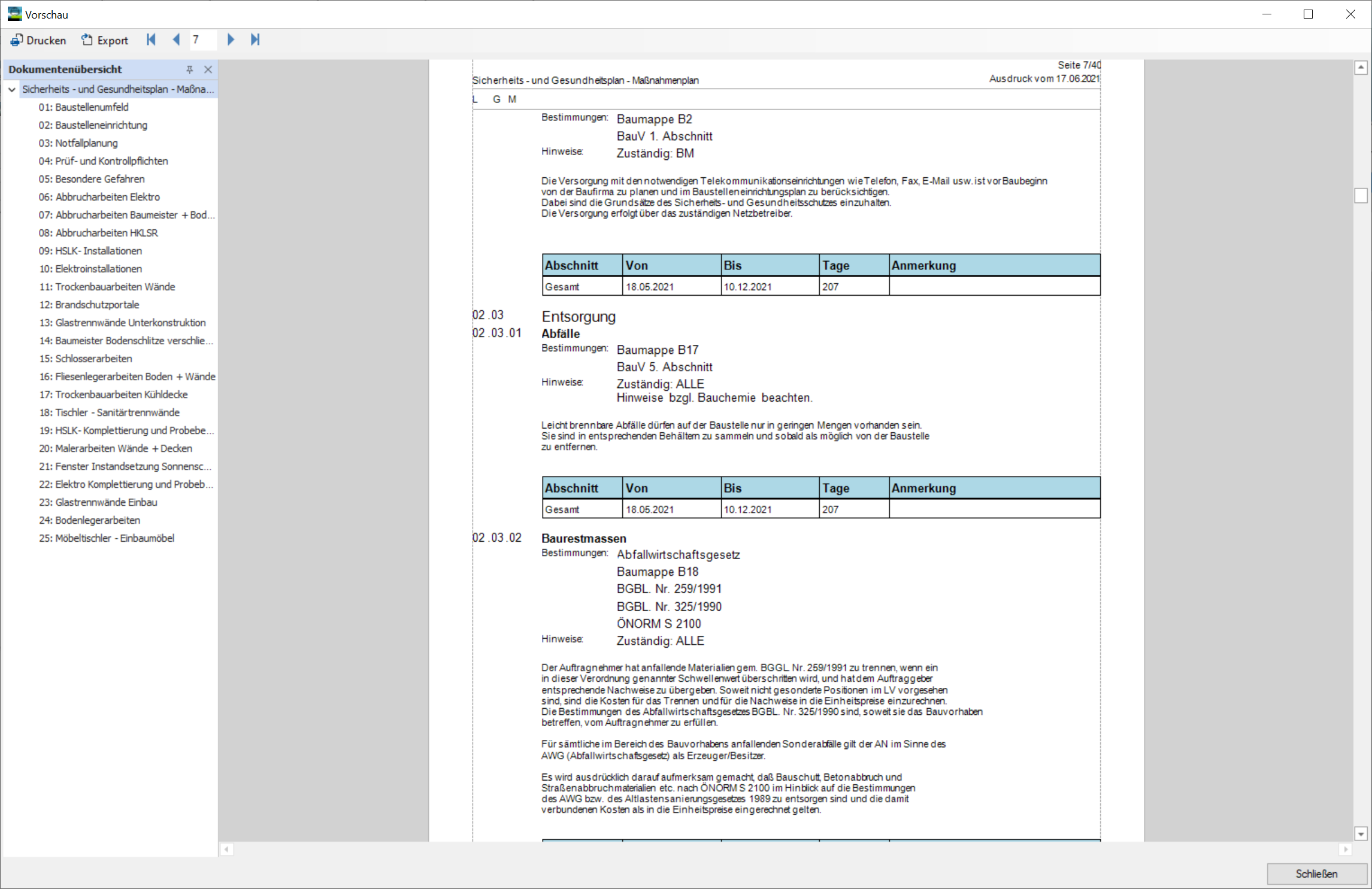Click the vertical scrollbar thumb
Viewport: 1372px width, 889px height.
pos(1361,195)
